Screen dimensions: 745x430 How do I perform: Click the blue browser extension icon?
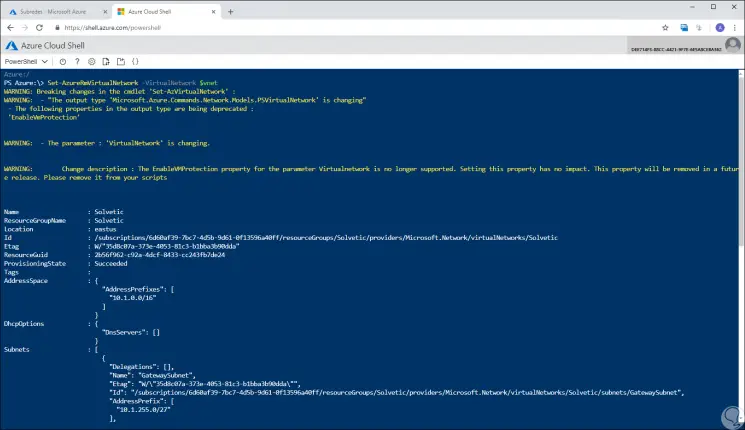click(x=685, y=27)
